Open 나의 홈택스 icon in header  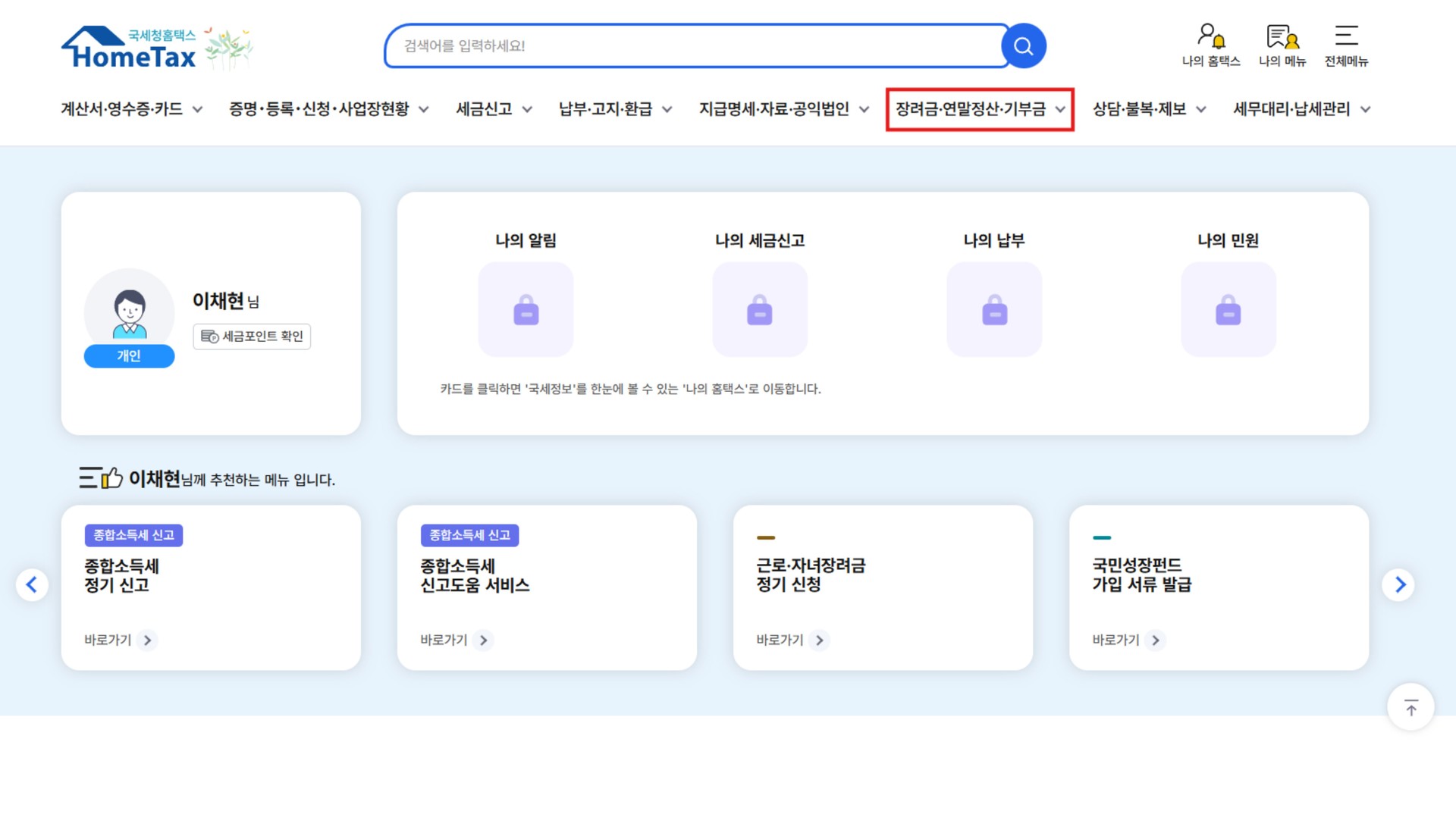(1211, 45)
